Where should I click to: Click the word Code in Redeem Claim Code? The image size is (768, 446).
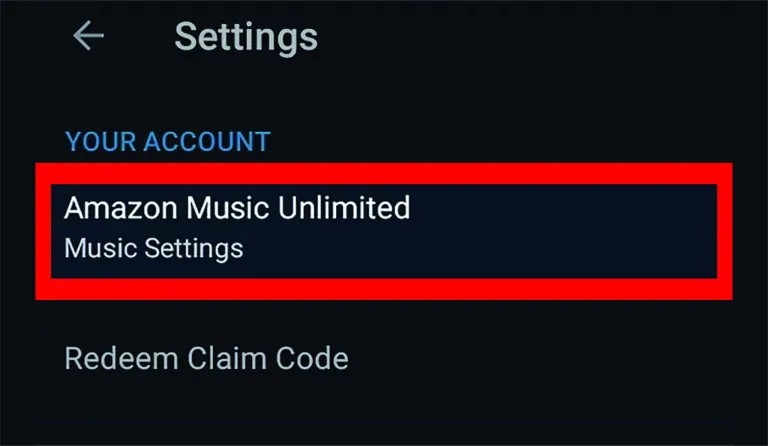[312, 358]
